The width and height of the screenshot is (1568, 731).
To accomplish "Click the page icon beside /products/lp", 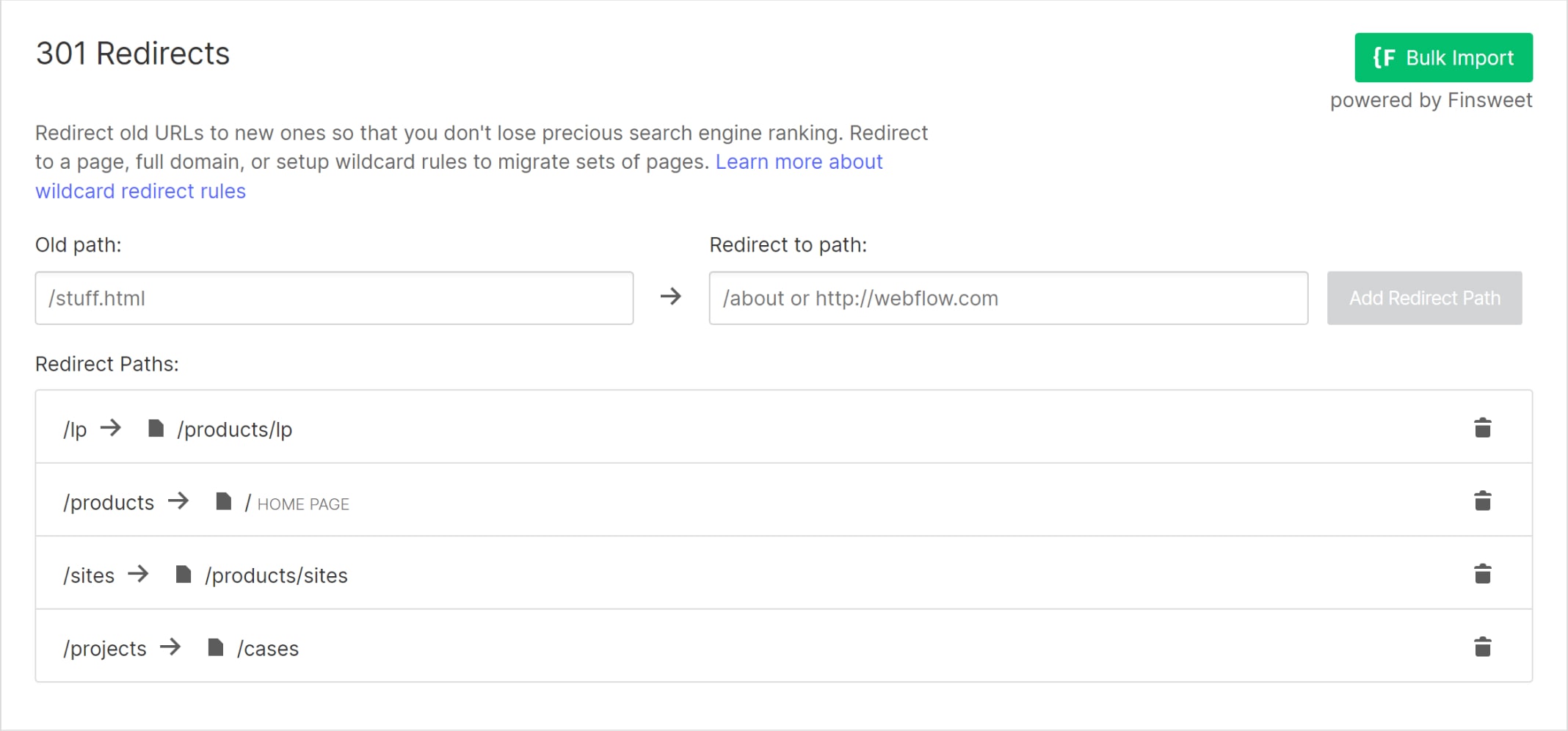I will (x=156, y=428).
